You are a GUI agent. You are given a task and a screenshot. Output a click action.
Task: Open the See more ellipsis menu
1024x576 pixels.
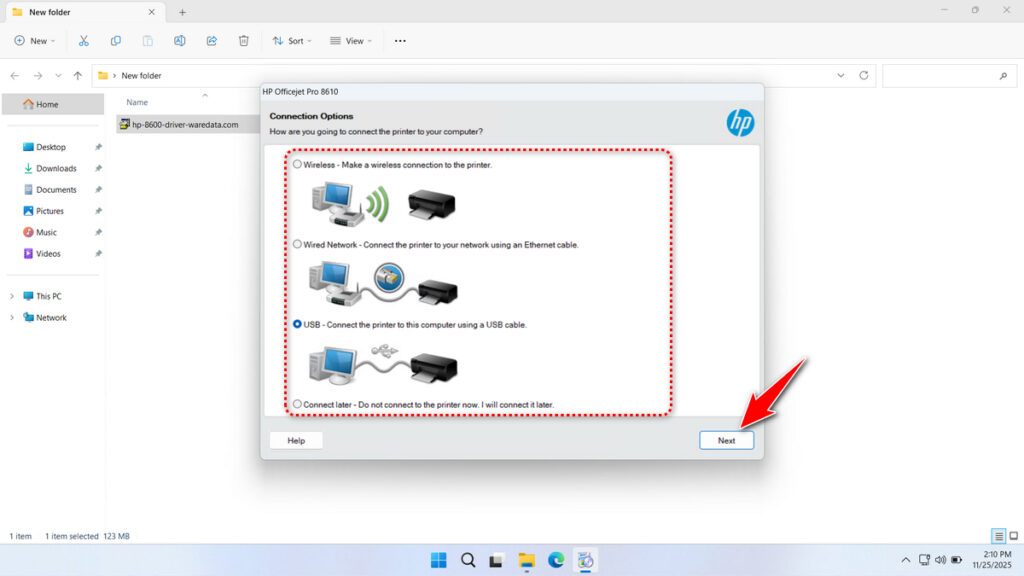(x=399, y=40)
